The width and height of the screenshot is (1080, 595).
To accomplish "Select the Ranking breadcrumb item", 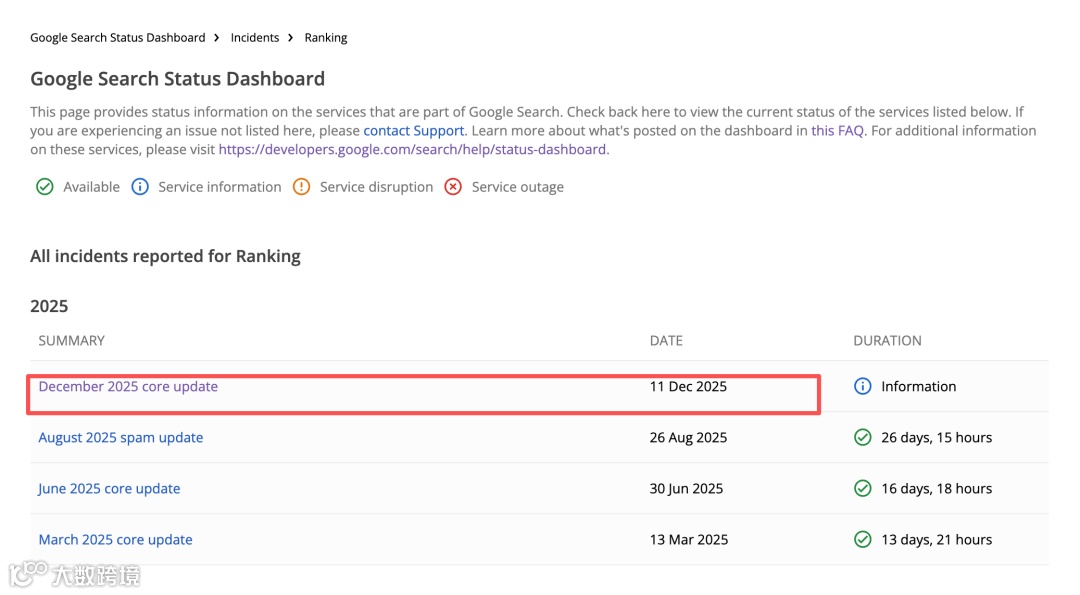I will [x=326, y=38].
